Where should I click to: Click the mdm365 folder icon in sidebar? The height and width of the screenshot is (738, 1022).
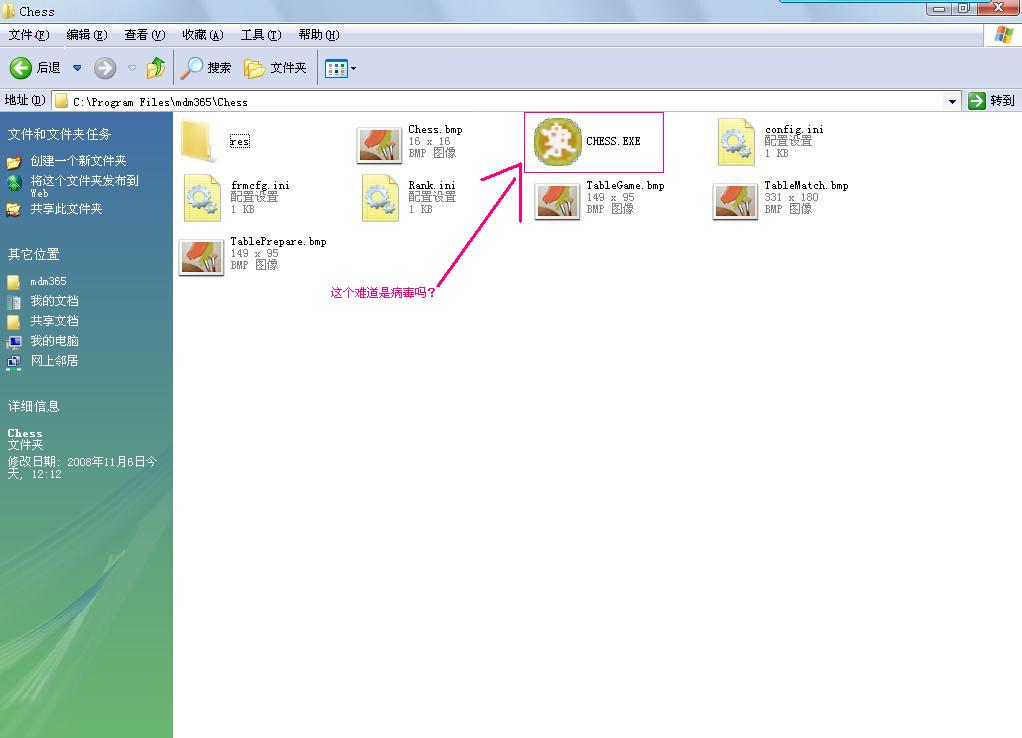[x=14, y=282]
